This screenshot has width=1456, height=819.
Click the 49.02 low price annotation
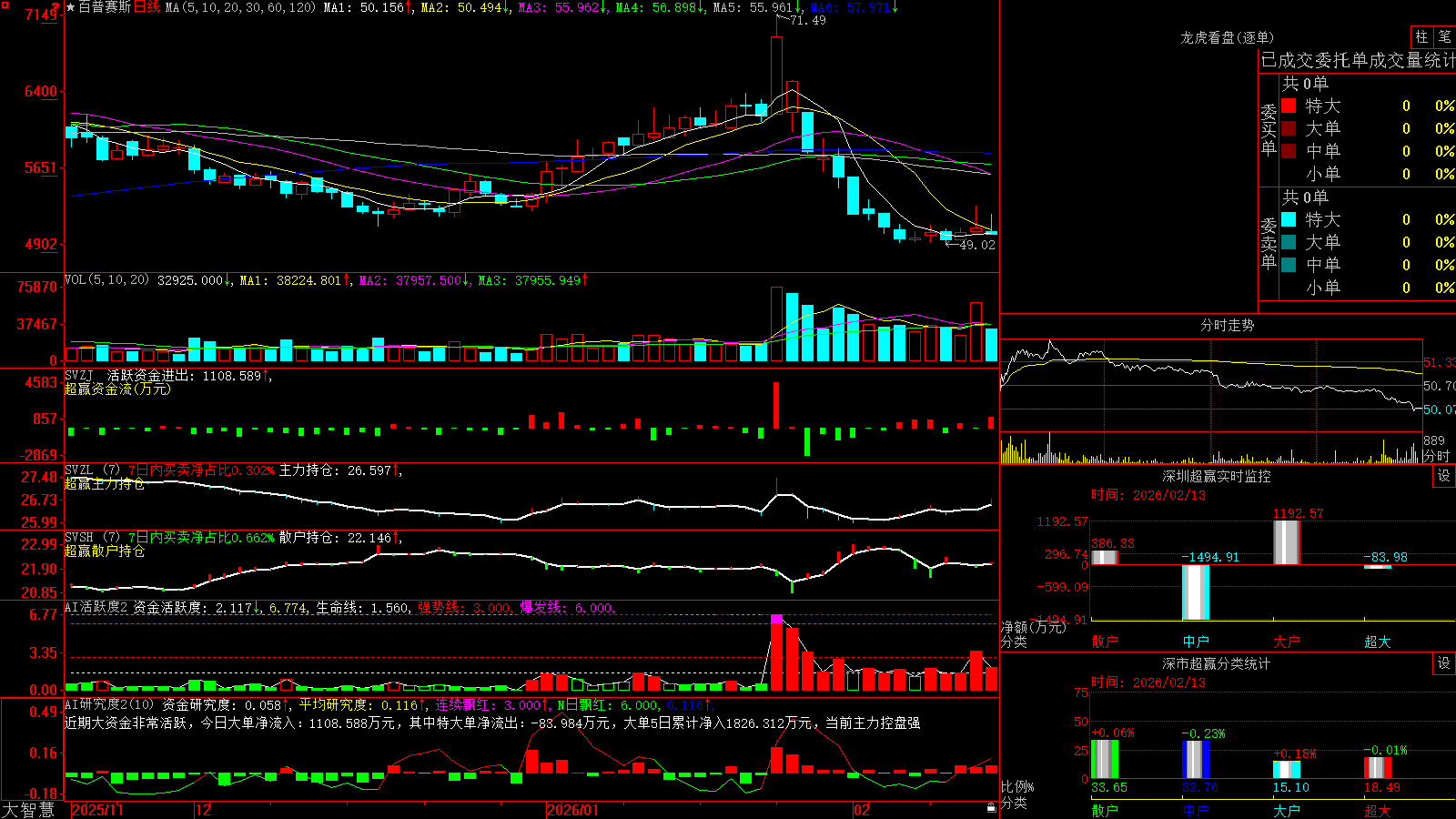click(x=977, y=245)
